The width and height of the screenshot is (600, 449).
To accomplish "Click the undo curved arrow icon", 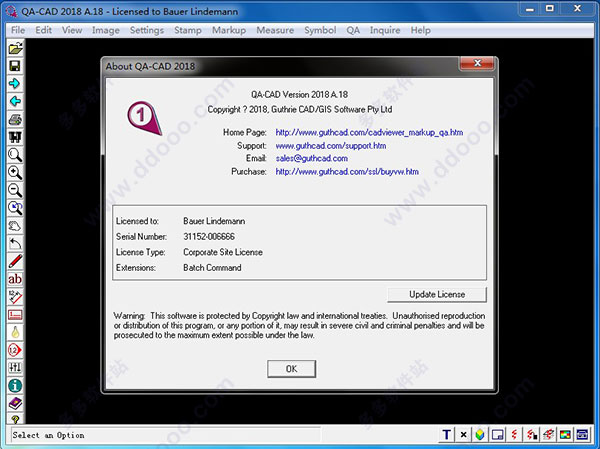I will click(x=15, y=243).
